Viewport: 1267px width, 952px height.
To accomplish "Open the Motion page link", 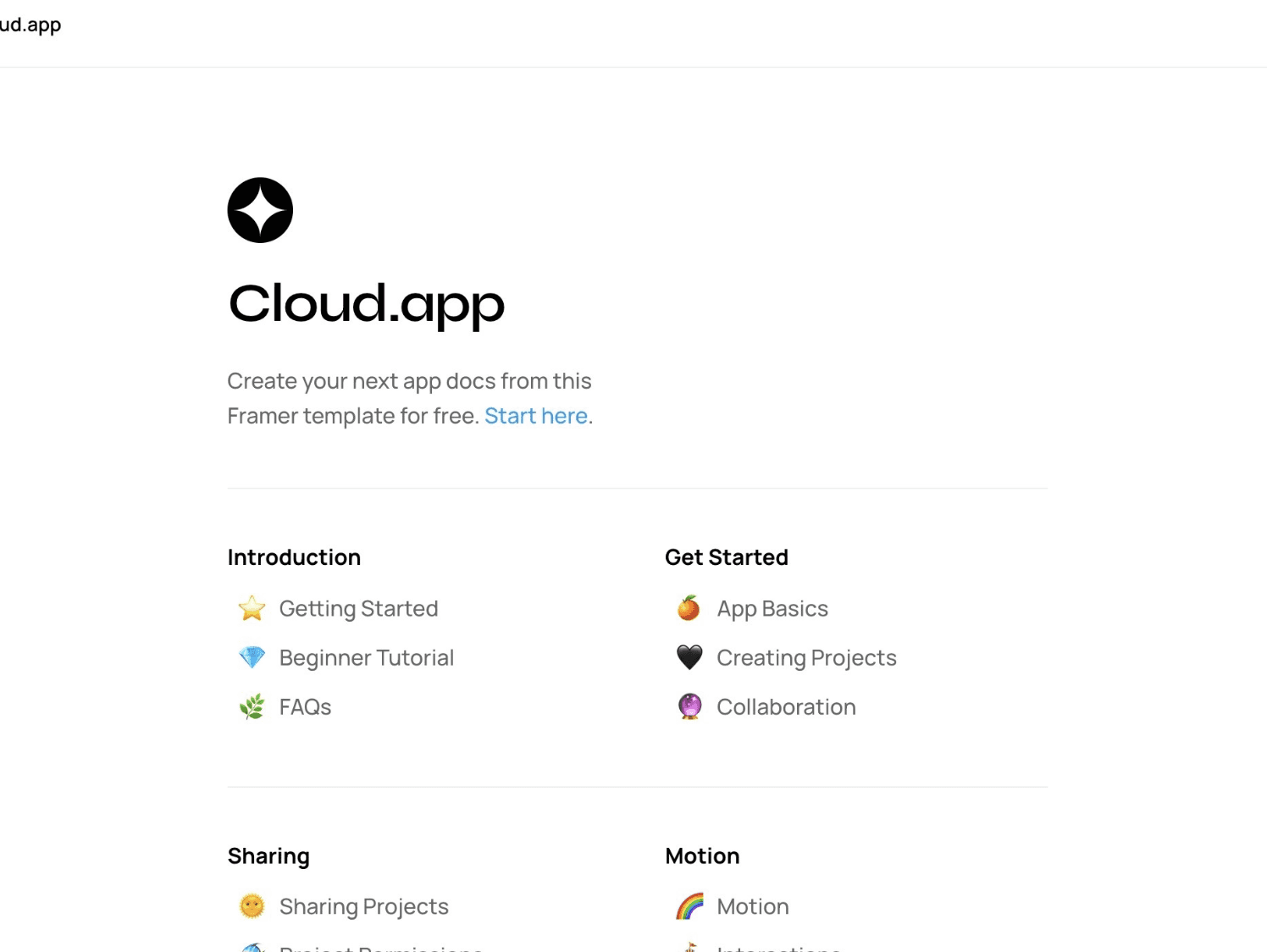I will (753, 906).
